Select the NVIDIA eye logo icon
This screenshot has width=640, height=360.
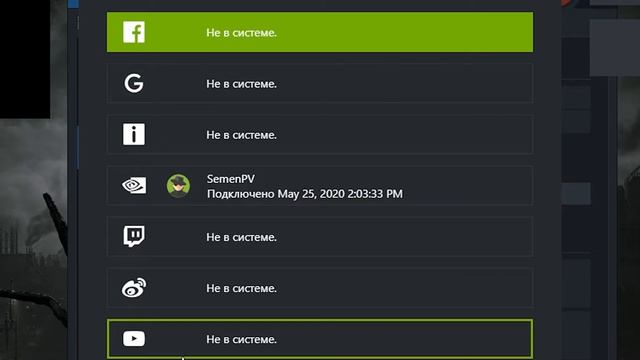coord(134,186)
